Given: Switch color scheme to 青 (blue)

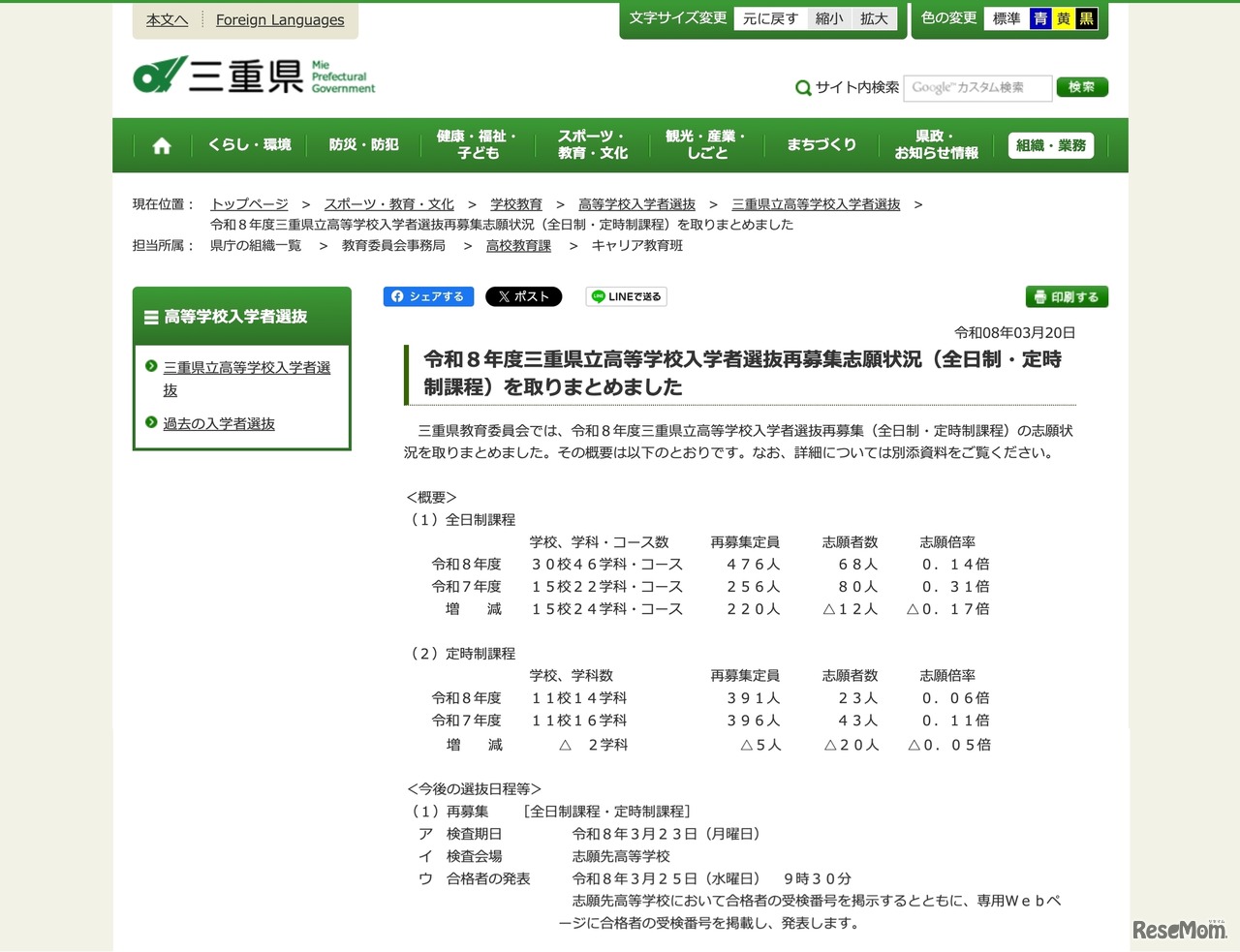Looking at the screenshot, I should (x=1039, y=17).
